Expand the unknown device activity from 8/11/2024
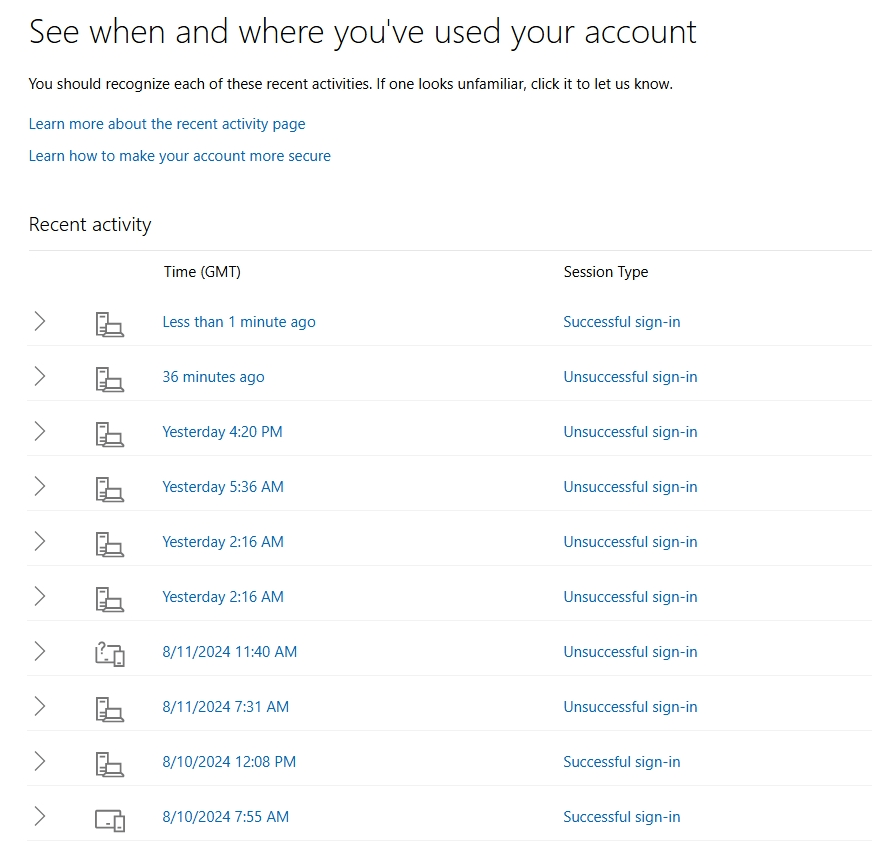Viewport: 872px width, 868px height. point(39,652)
